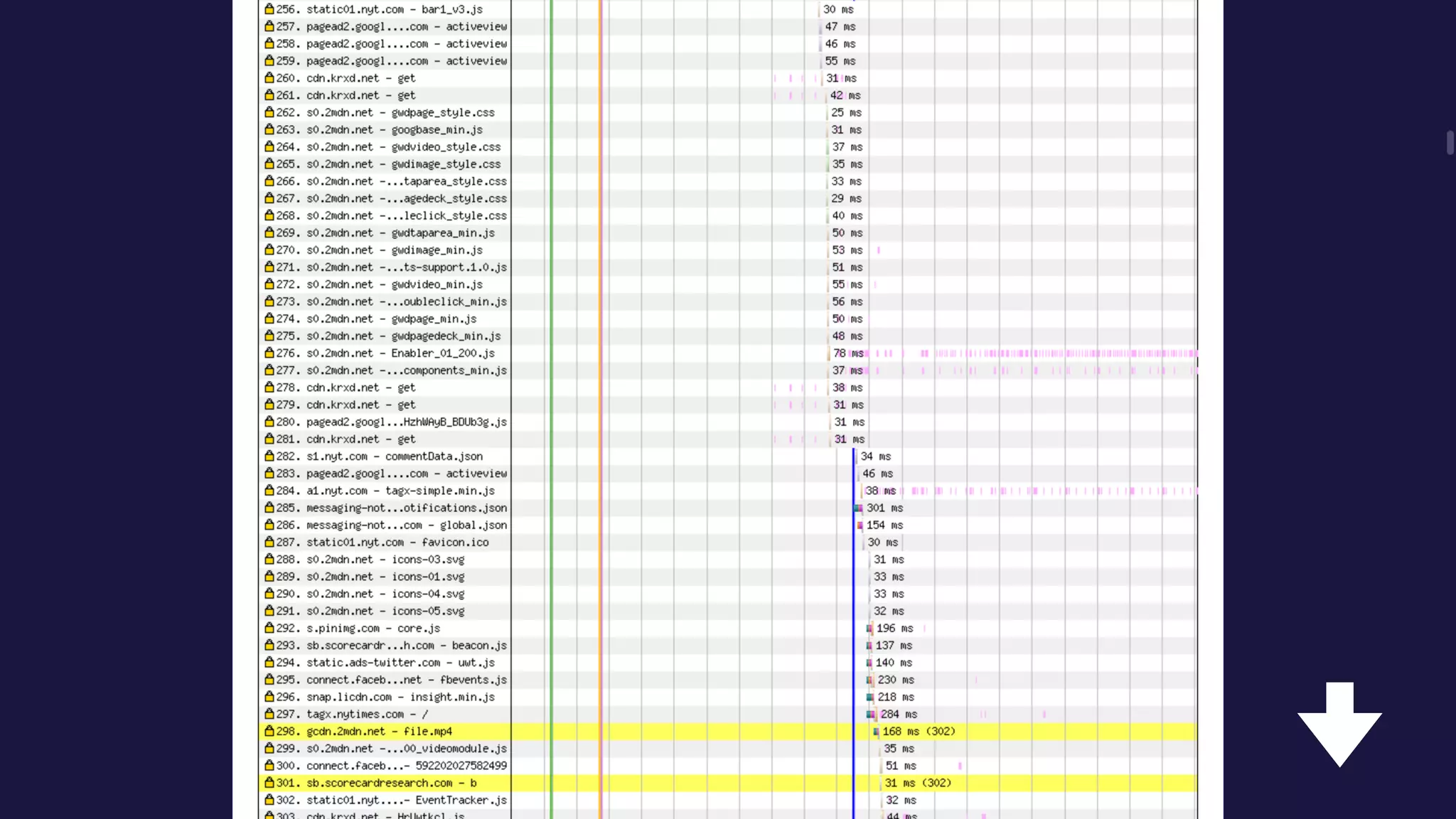The width and height of the screenshot is (1456, 819).
Task: Click the 301 ms timing bar on row 285
Action: (x=858, y=508)
